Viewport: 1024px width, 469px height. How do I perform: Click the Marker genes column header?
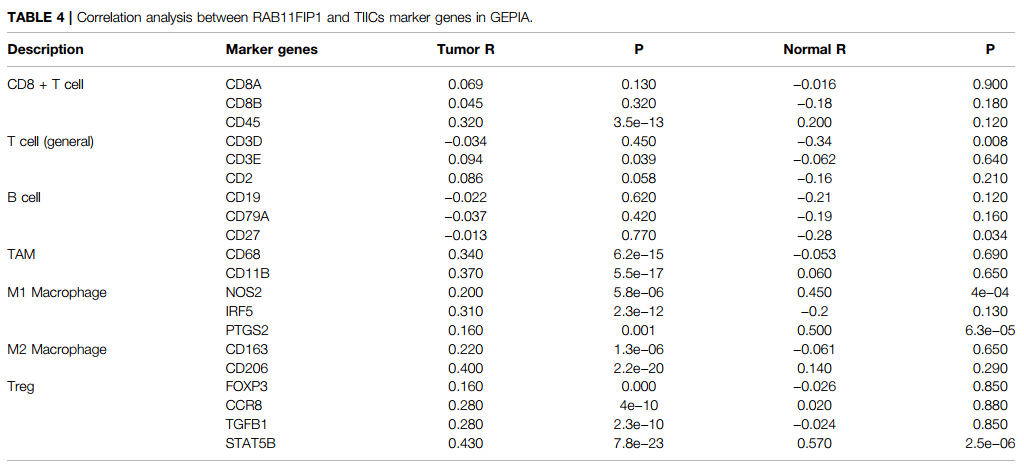[272, 49]
